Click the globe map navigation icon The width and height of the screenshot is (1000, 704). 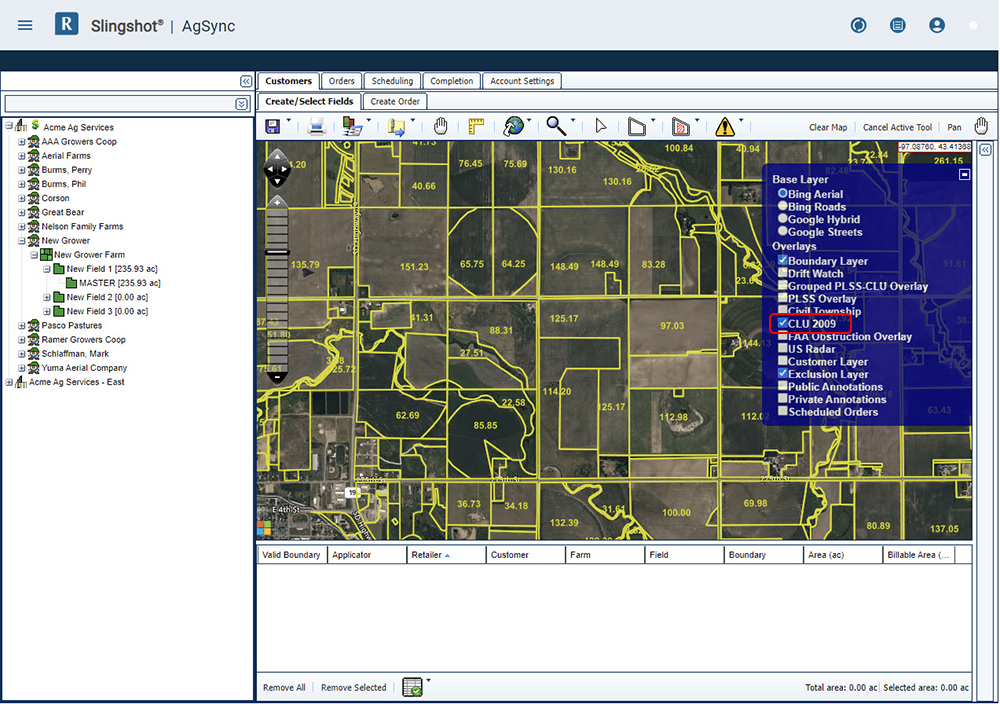tap(513, 126)
